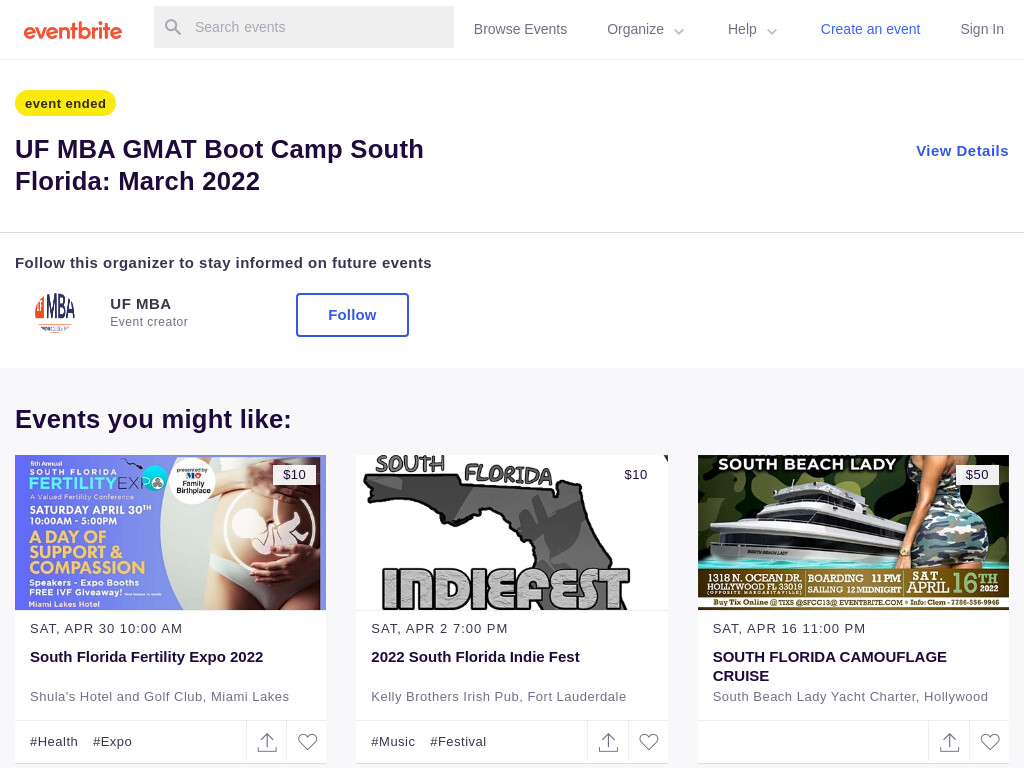
Task: Click the search magnifier icon
Action: [173, 27]
